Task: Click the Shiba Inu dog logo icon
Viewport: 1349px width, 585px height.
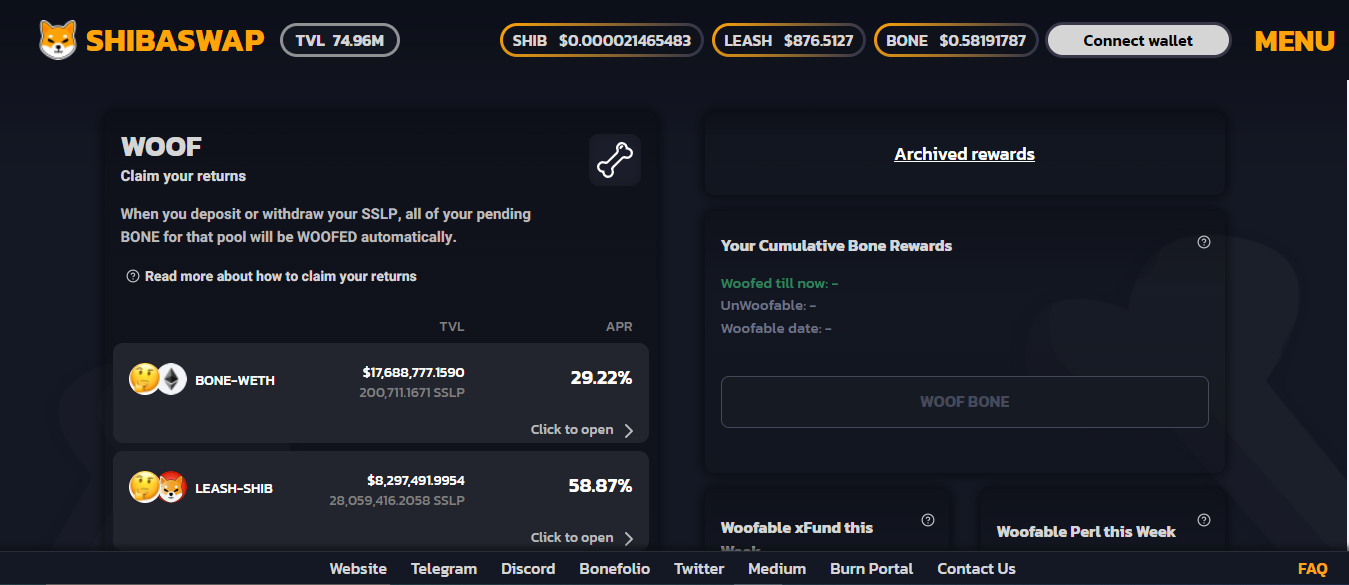Action: [x=58, y=40]
